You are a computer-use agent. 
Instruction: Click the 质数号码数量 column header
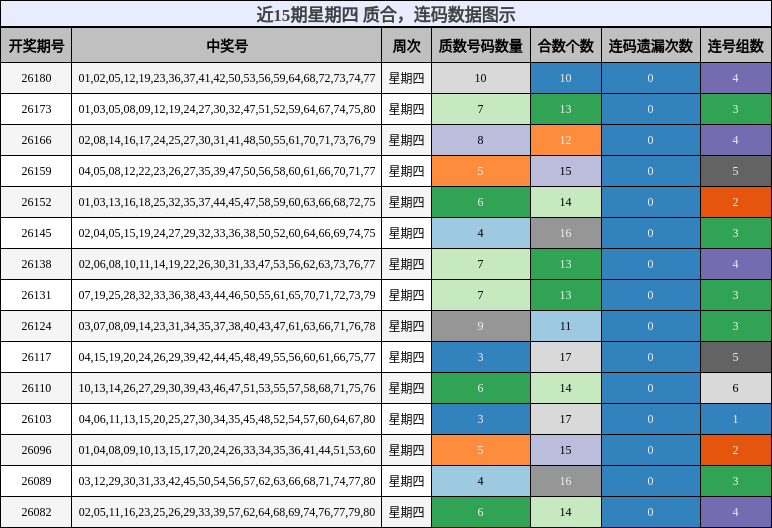click(481, 45)
